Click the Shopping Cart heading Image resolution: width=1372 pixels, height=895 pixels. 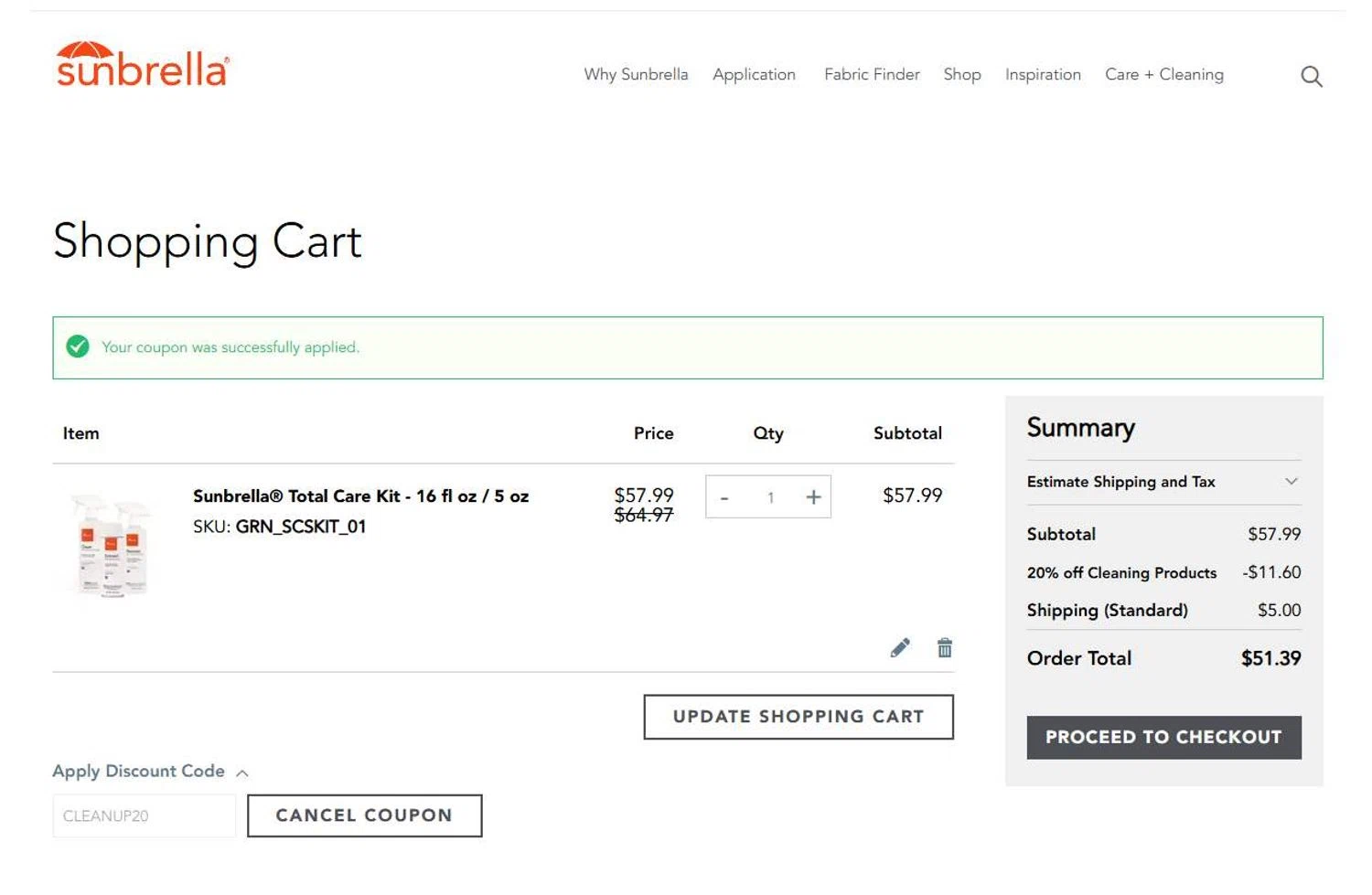tap(208, 242)
